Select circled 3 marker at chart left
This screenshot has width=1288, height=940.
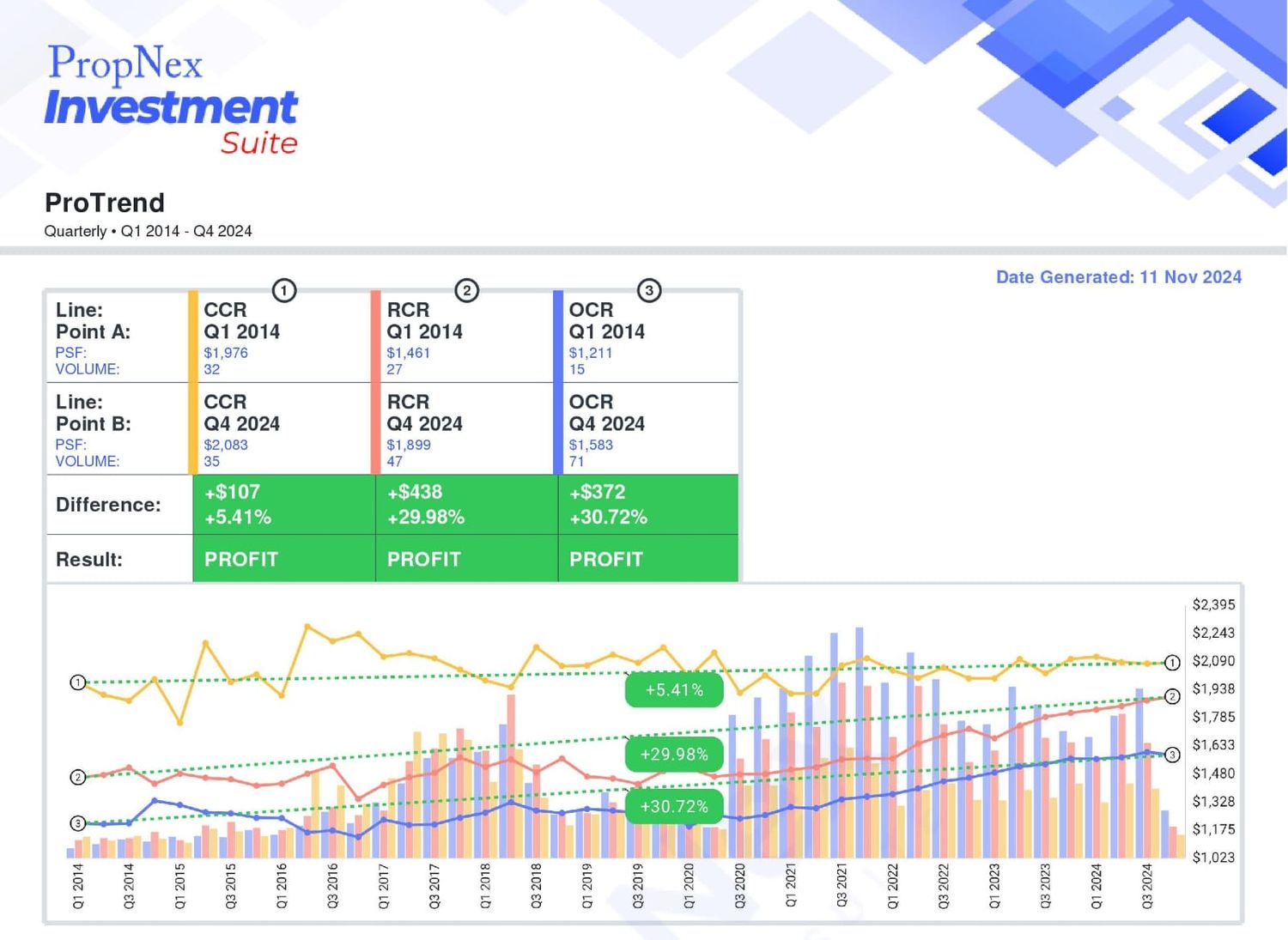point(77,823)
